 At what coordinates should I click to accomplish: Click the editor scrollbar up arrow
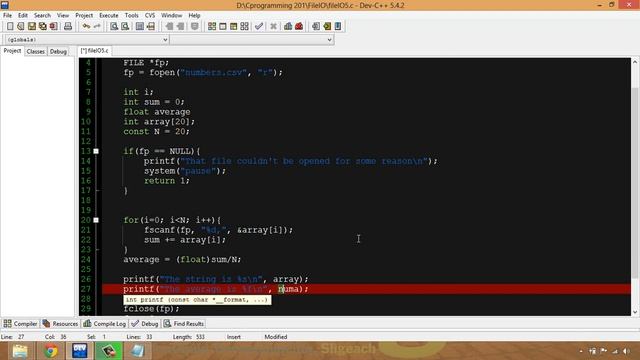coord(635,62)
